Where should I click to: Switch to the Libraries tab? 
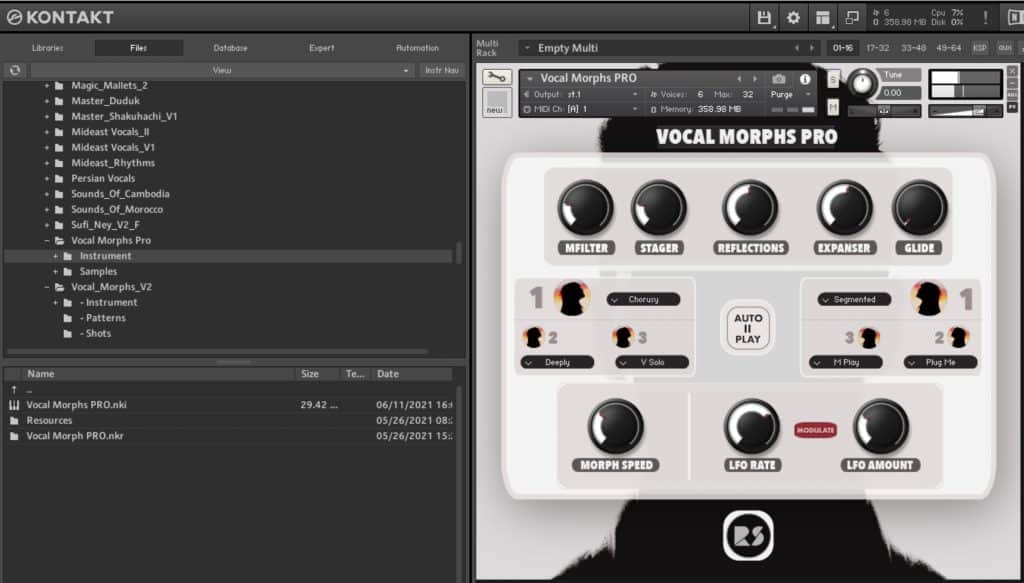coord(48,48)
